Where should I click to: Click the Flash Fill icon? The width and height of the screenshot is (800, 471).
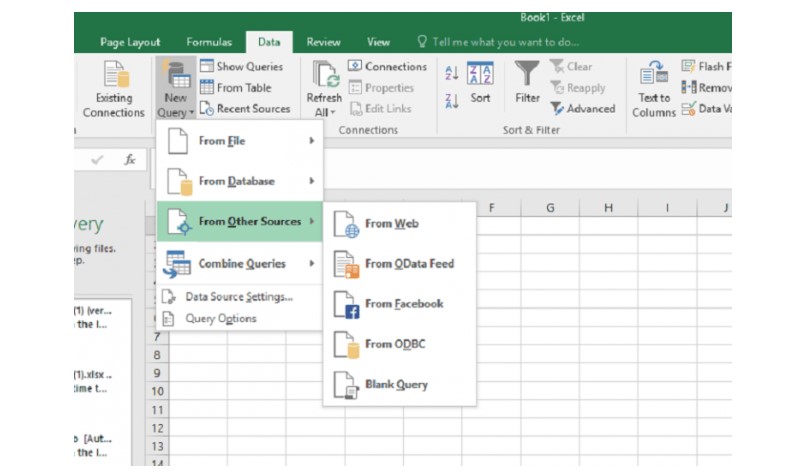pyautogui.click(x=688, y=66)
